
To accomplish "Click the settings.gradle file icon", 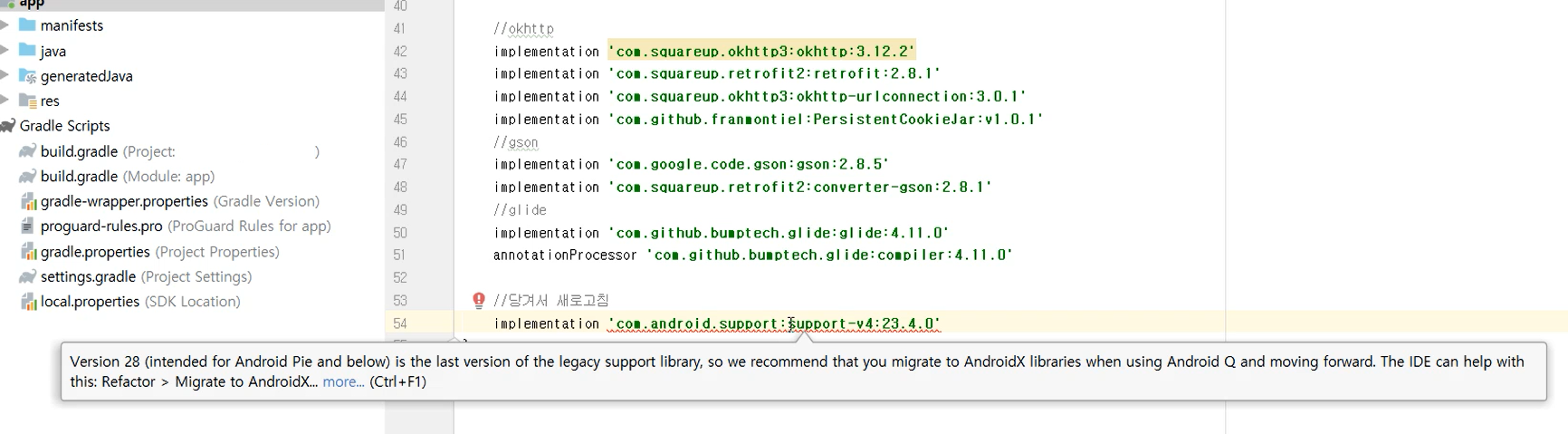I will [27, 276].
